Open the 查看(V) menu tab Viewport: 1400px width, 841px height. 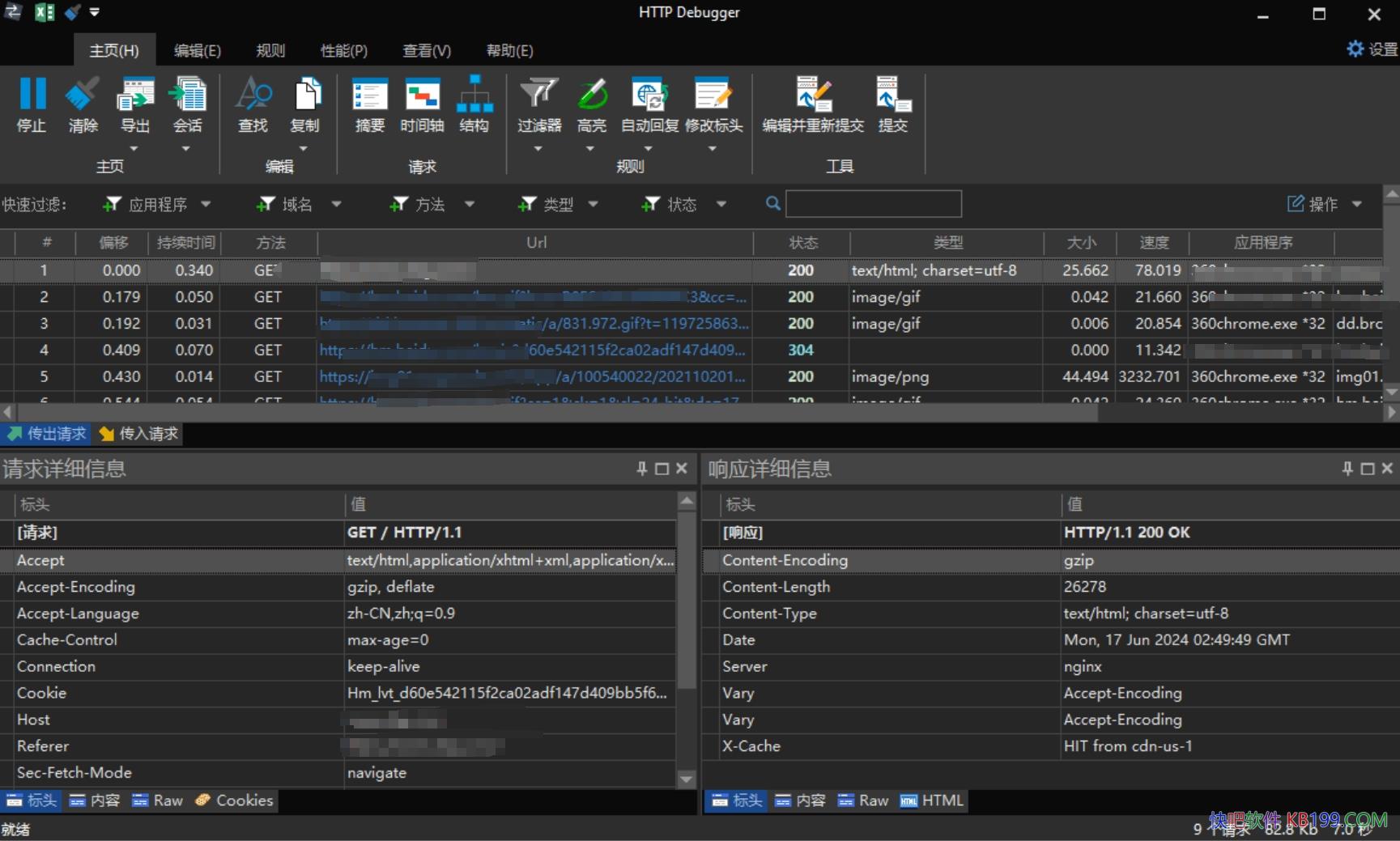tap(426, 50)
